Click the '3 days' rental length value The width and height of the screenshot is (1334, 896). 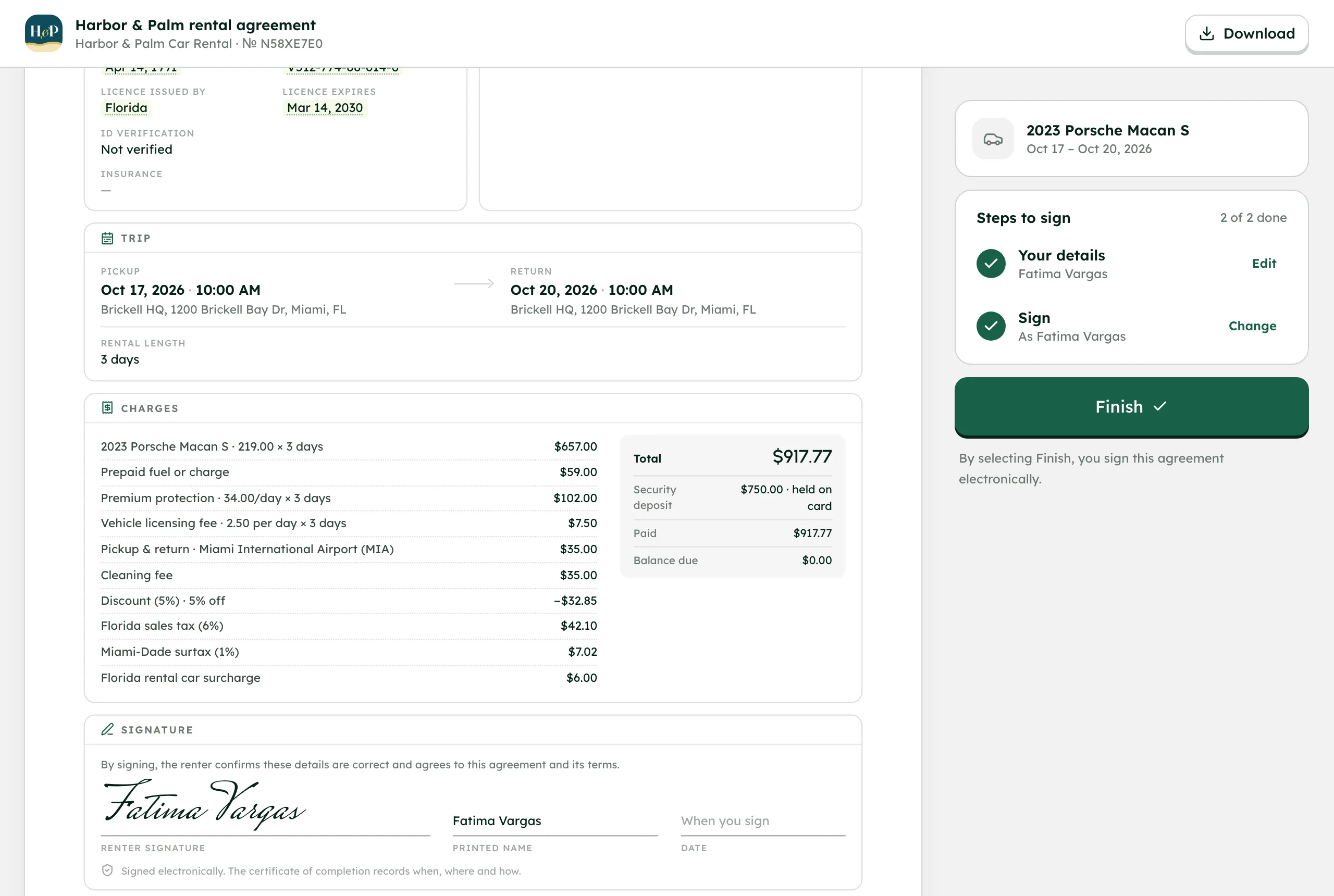click(120, 359)
